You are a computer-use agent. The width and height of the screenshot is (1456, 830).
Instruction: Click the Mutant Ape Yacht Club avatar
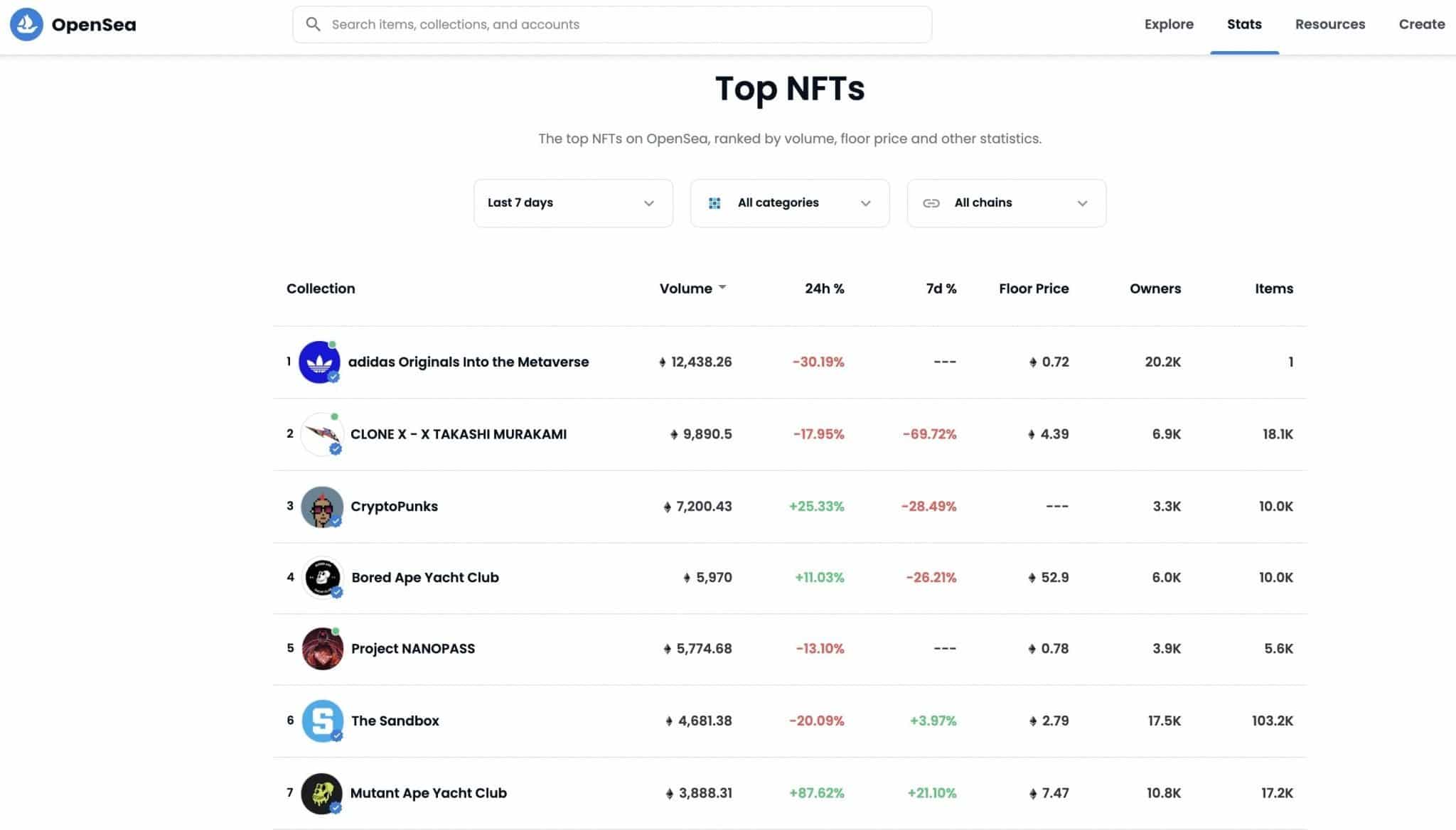321,793
